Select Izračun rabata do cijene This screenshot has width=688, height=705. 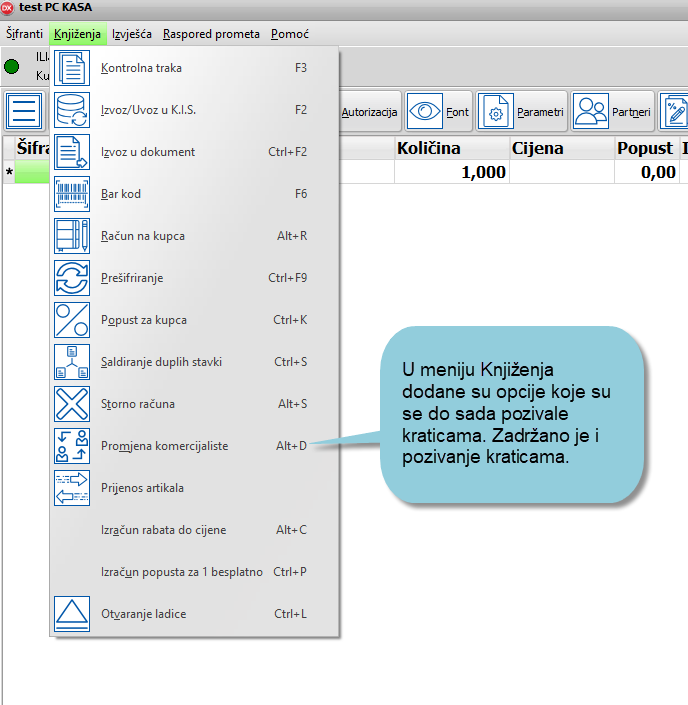pos(163,530)
